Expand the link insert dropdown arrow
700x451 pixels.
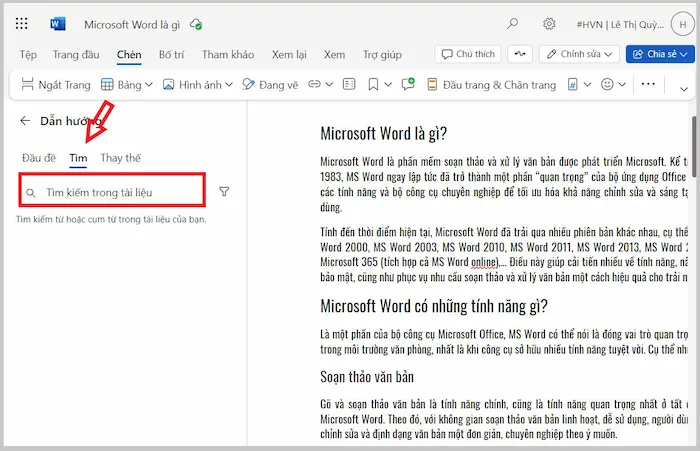point(329,85)
